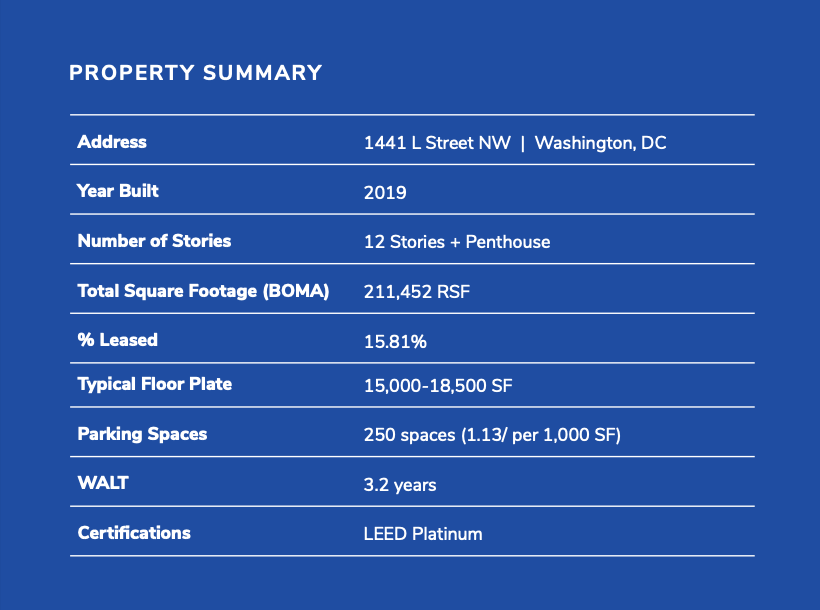Click the LEED Platinum value
820x610 pixels.
point(423,534)
